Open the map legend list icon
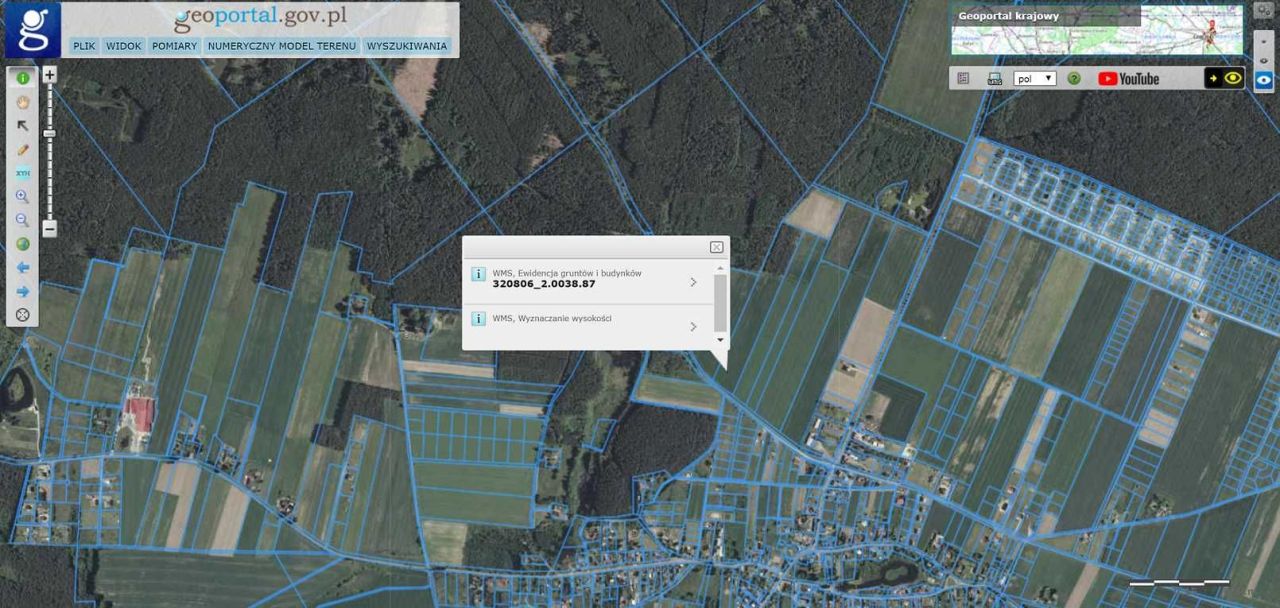The width and height of the screenshot is (1280, 608). 963,78
